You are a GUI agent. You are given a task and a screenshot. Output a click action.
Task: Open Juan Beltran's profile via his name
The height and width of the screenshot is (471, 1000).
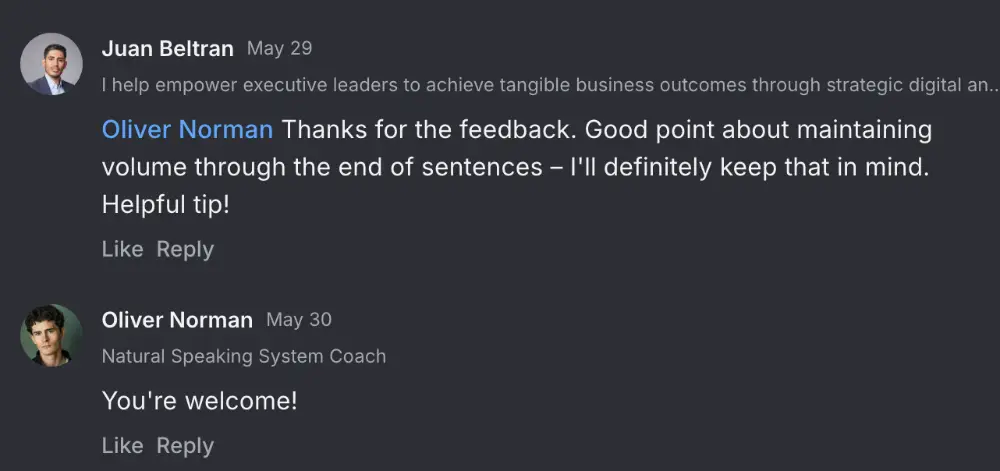[x=167, y=48]
